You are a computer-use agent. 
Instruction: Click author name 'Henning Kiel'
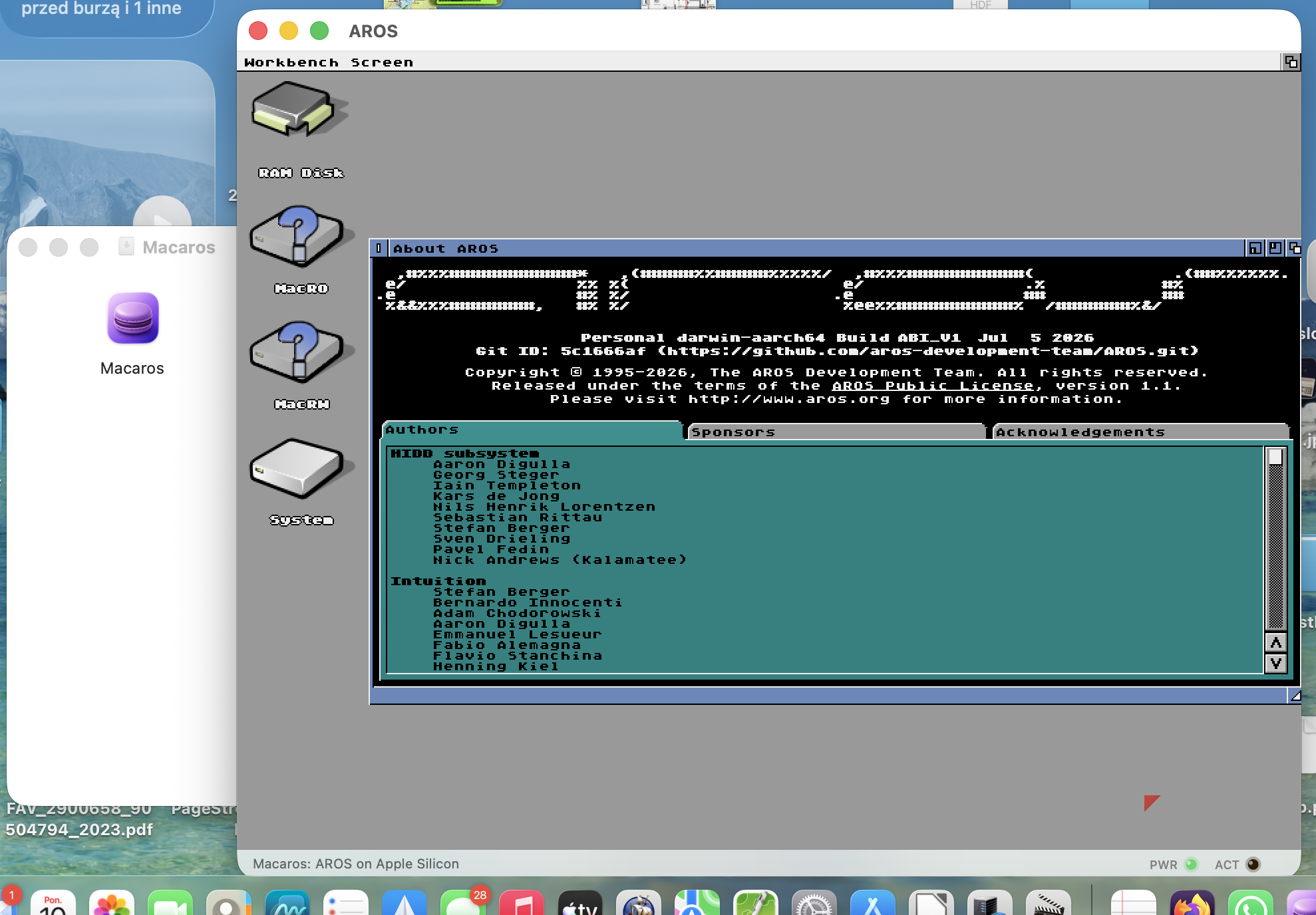coord(496,666)
